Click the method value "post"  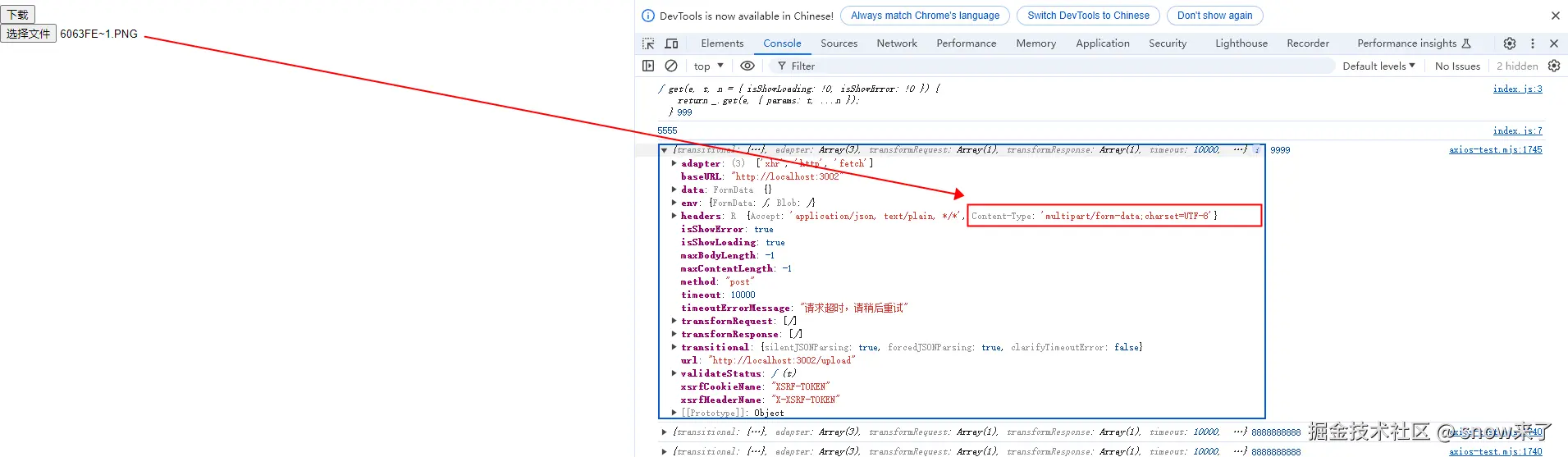click(739, 281)
